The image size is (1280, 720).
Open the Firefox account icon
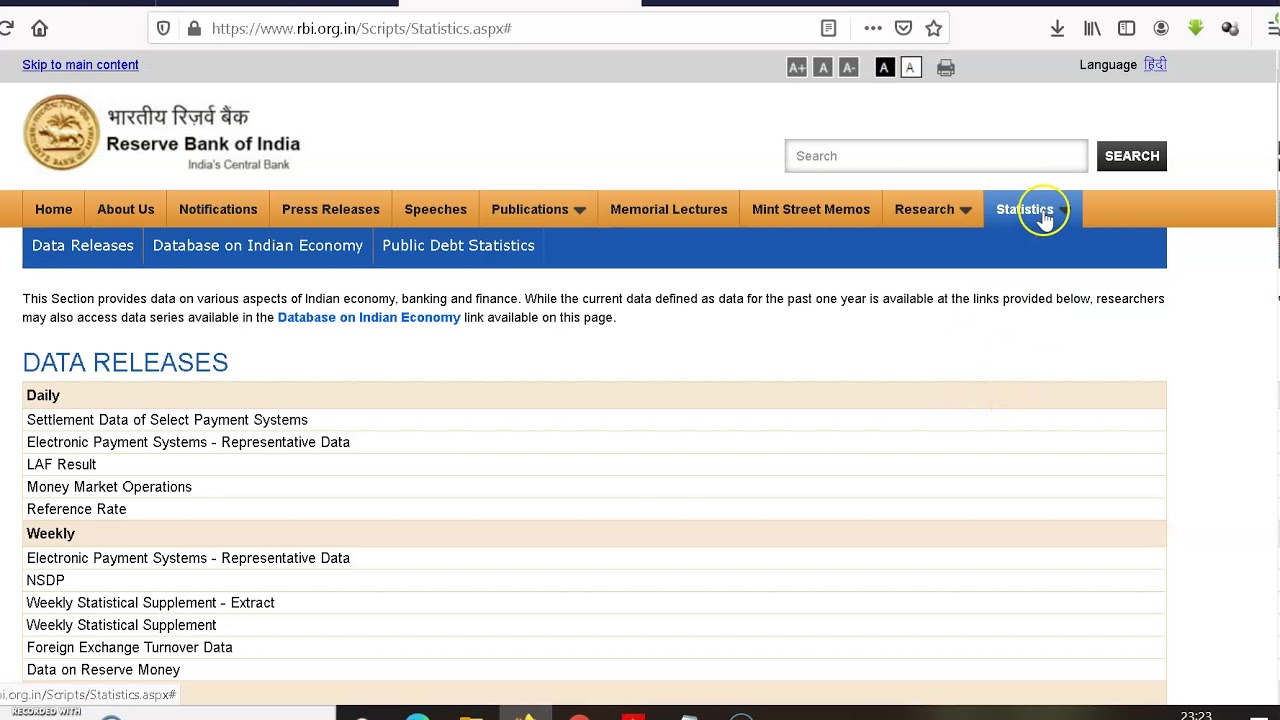pos(1161,28)
